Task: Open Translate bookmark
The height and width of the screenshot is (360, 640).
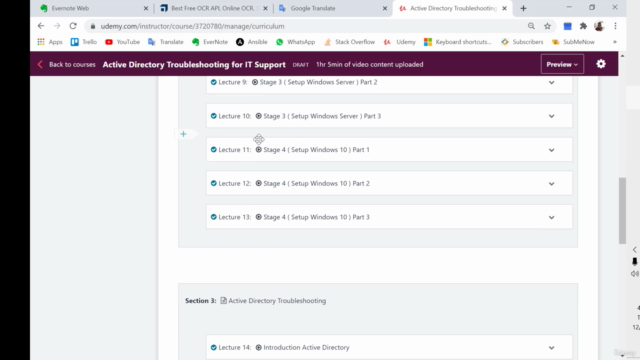Action: pyautogui.click(x=166, y=42)
